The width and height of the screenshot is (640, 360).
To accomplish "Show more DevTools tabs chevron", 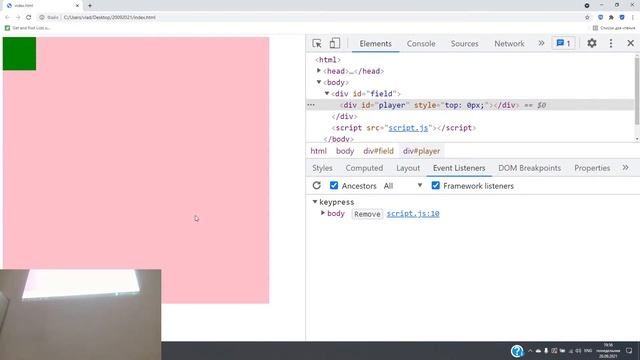I will pos(541,43).
